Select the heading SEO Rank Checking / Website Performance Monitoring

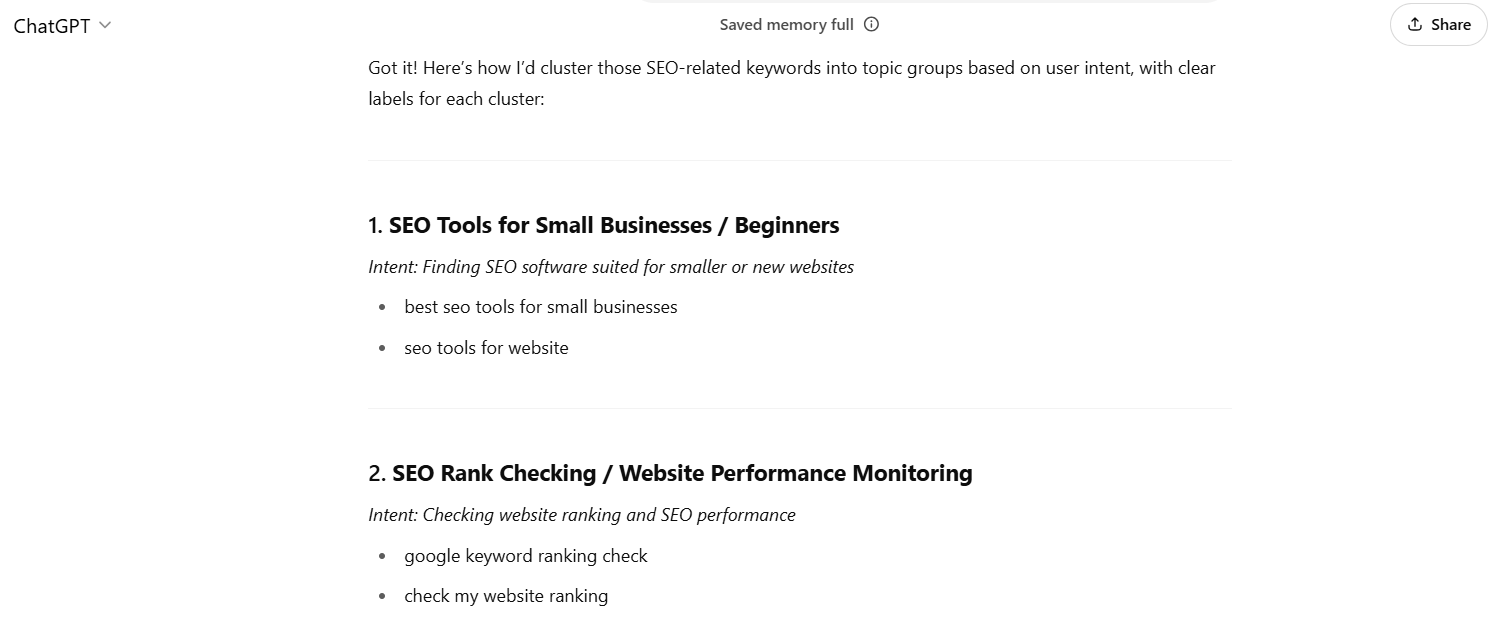683,473
